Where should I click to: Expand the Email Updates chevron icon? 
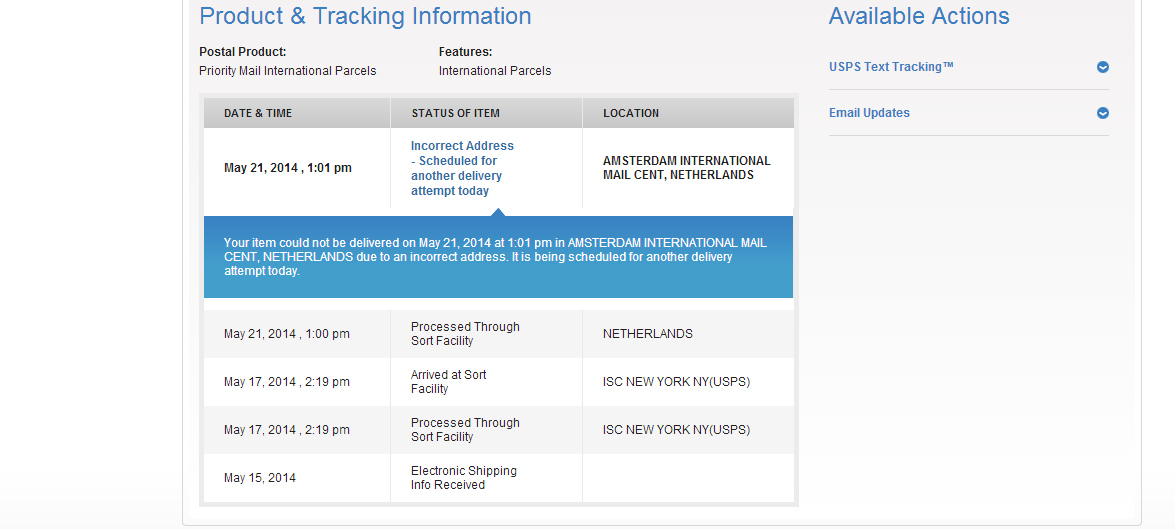pyautogui.click(x=1103, y=113)
